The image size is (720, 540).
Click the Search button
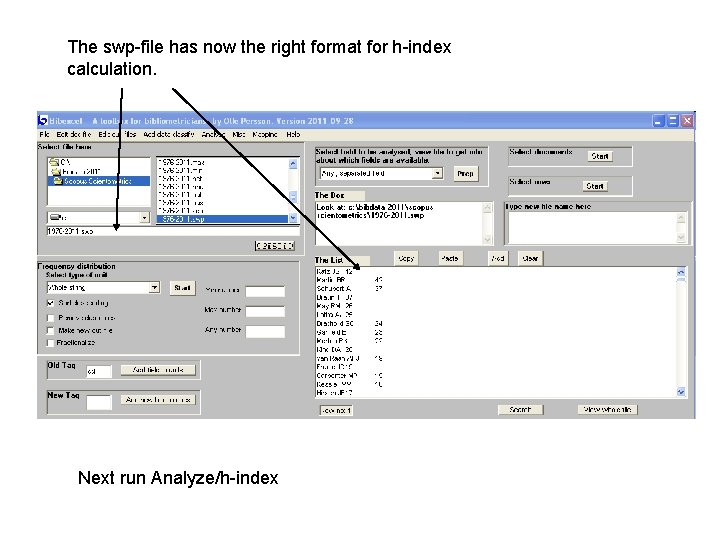[x=520, y=410]
